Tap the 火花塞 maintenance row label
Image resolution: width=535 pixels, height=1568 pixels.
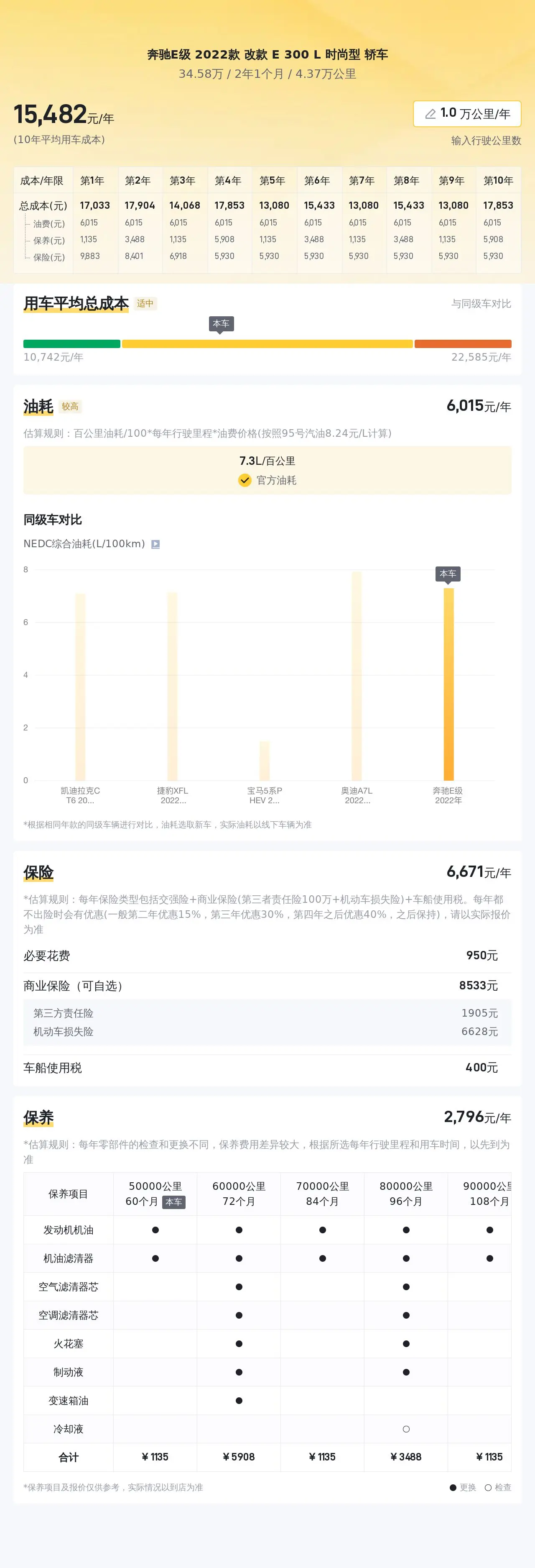point(68,1343)
